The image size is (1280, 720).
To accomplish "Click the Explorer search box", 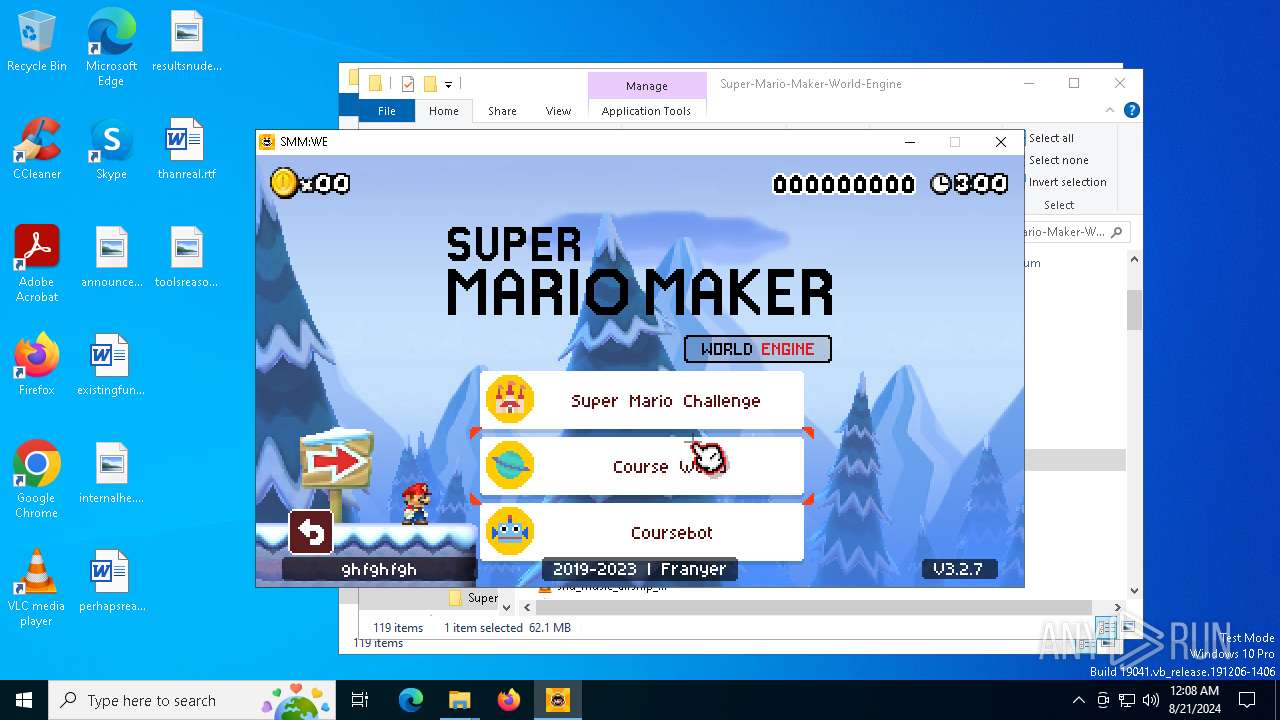I will (x=1076, y=232).
